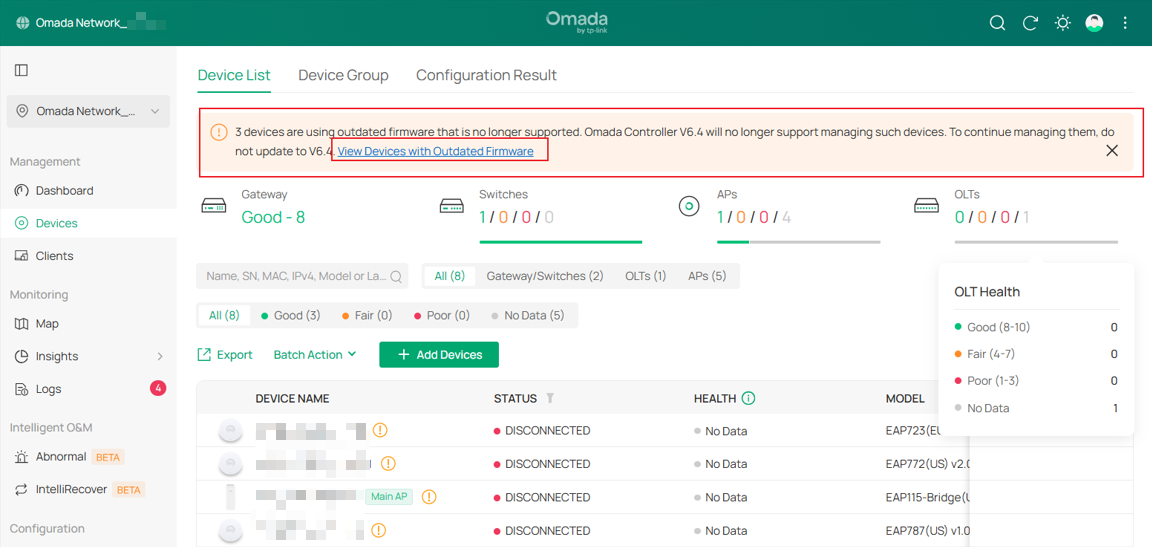Click the Main AP tag
This screenshot has height=547, width=1152.
pyautogui.click(x=389, y=497)
